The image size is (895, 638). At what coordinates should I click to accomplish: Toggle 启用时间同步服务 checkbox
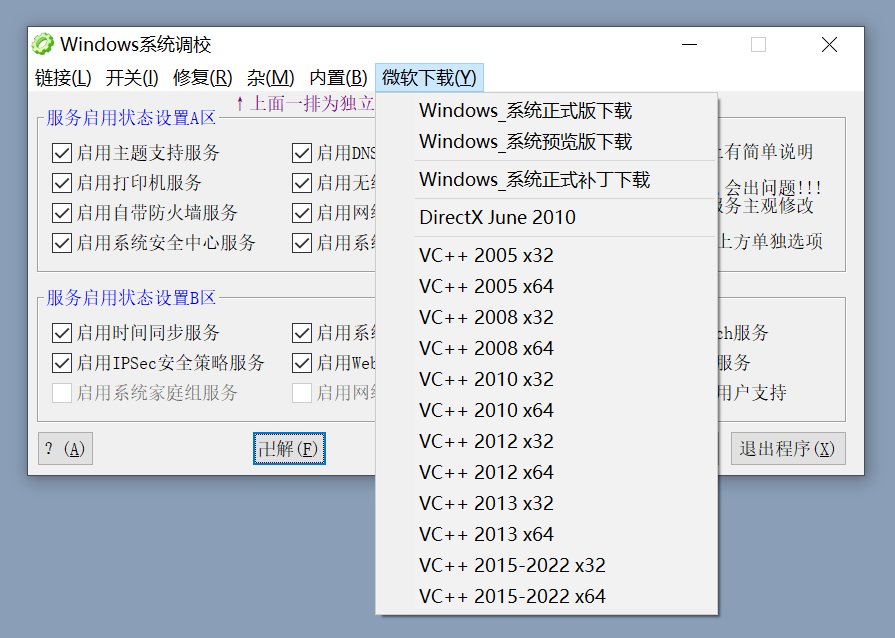click(x=62, y=333)
